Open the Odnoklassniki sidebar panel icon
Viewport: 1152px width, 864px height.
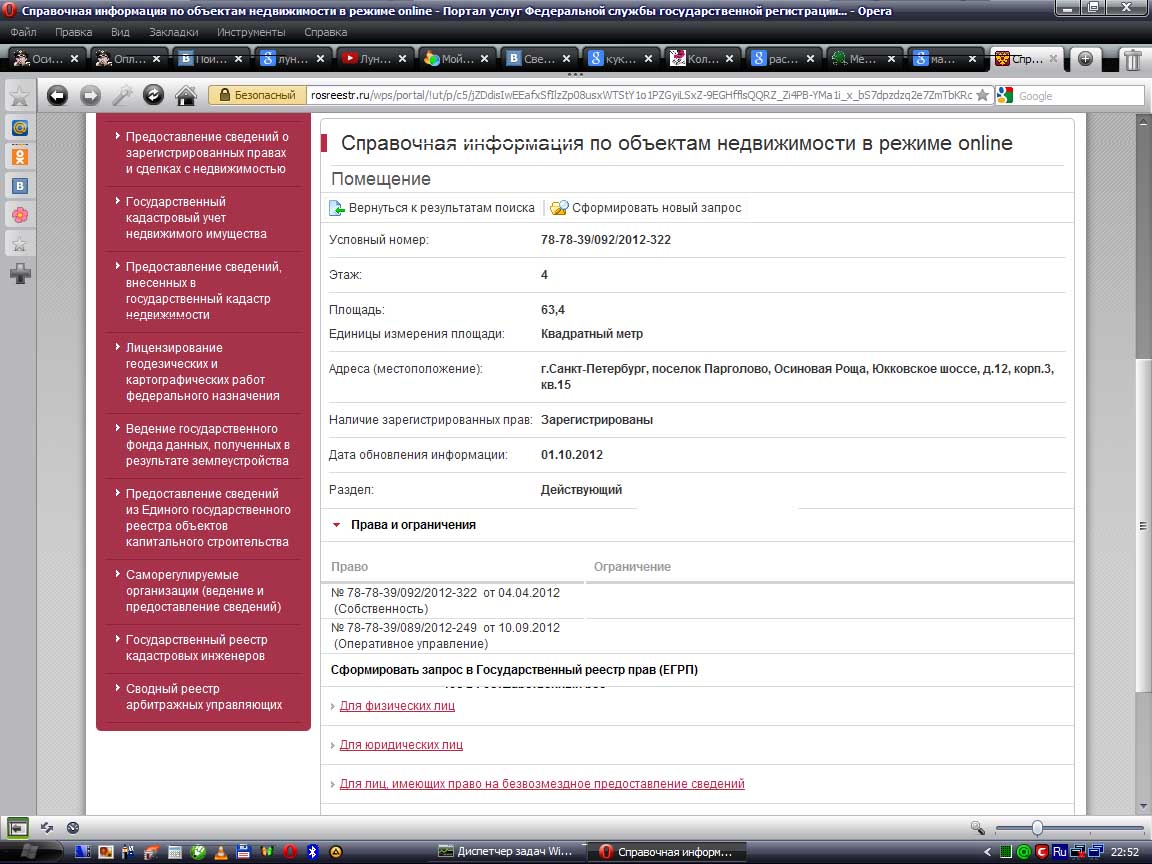(x=19, y=156)
